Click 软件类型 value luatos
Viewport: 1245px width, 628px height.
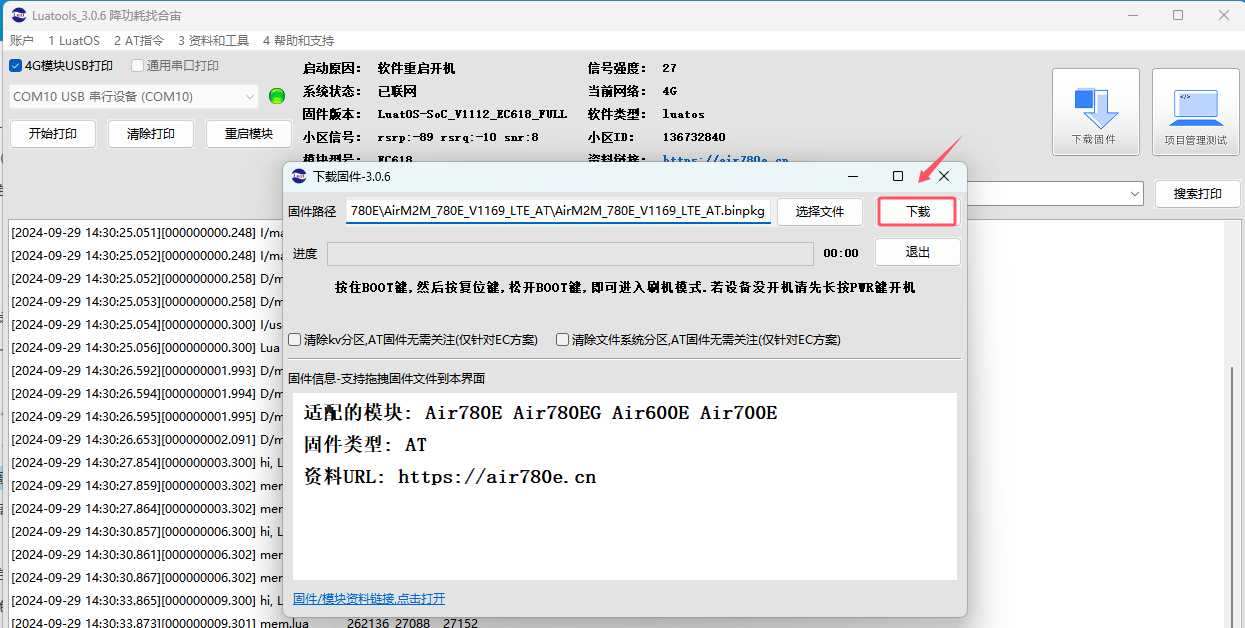[683, 114]
